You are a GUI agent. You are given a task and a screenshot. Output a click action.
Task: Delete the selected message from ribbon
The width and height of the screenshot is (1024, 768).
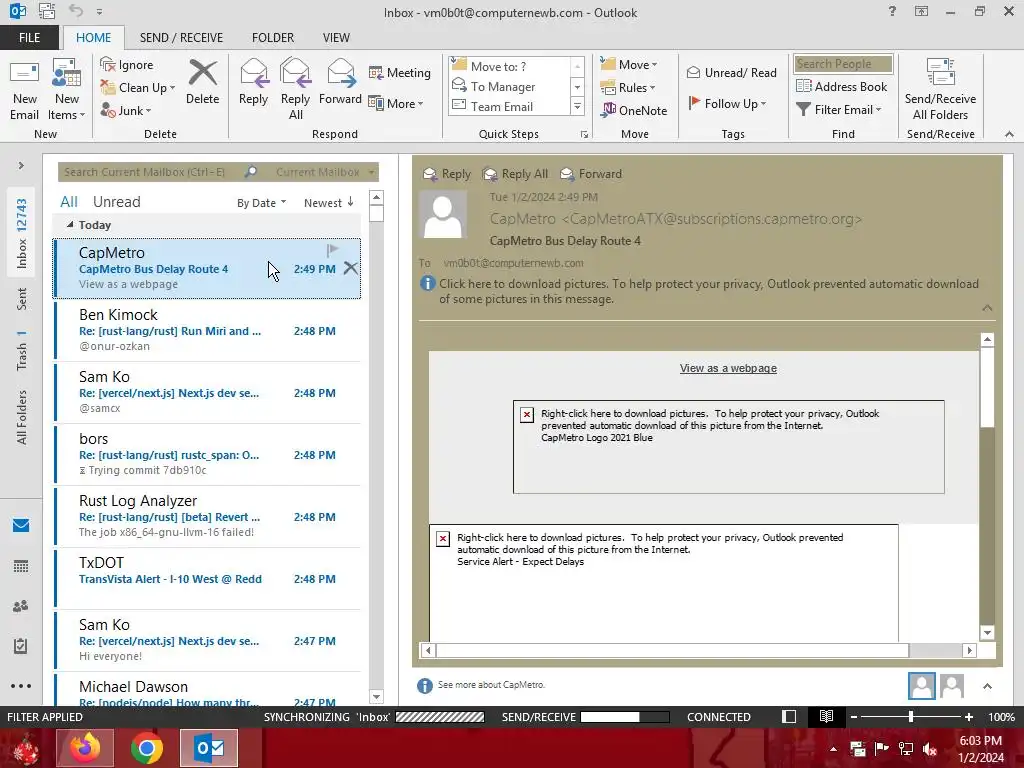tap(202, 82)
